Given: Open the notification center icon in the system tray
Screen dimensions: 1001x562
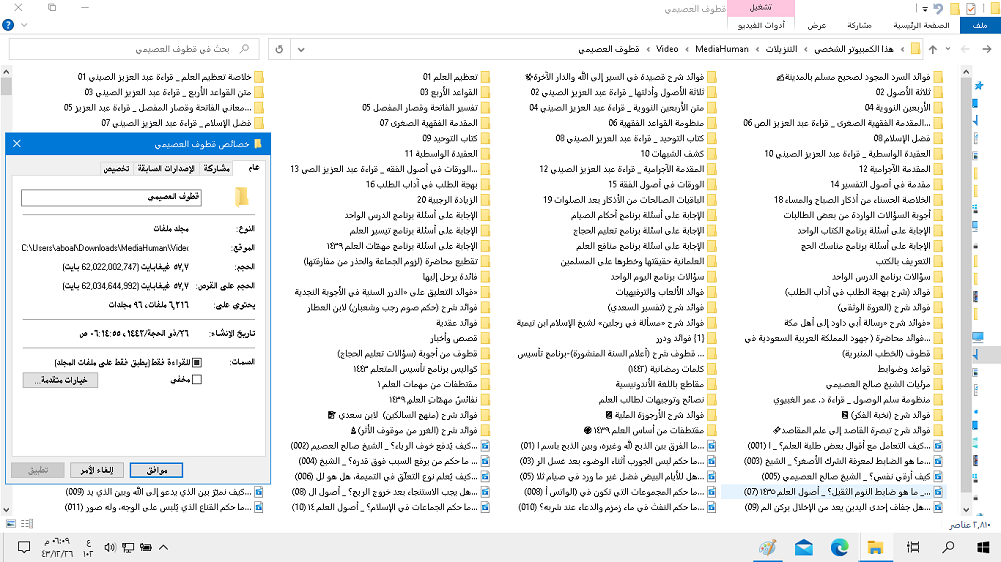Looking at the screenshot, I should point(21,547).
